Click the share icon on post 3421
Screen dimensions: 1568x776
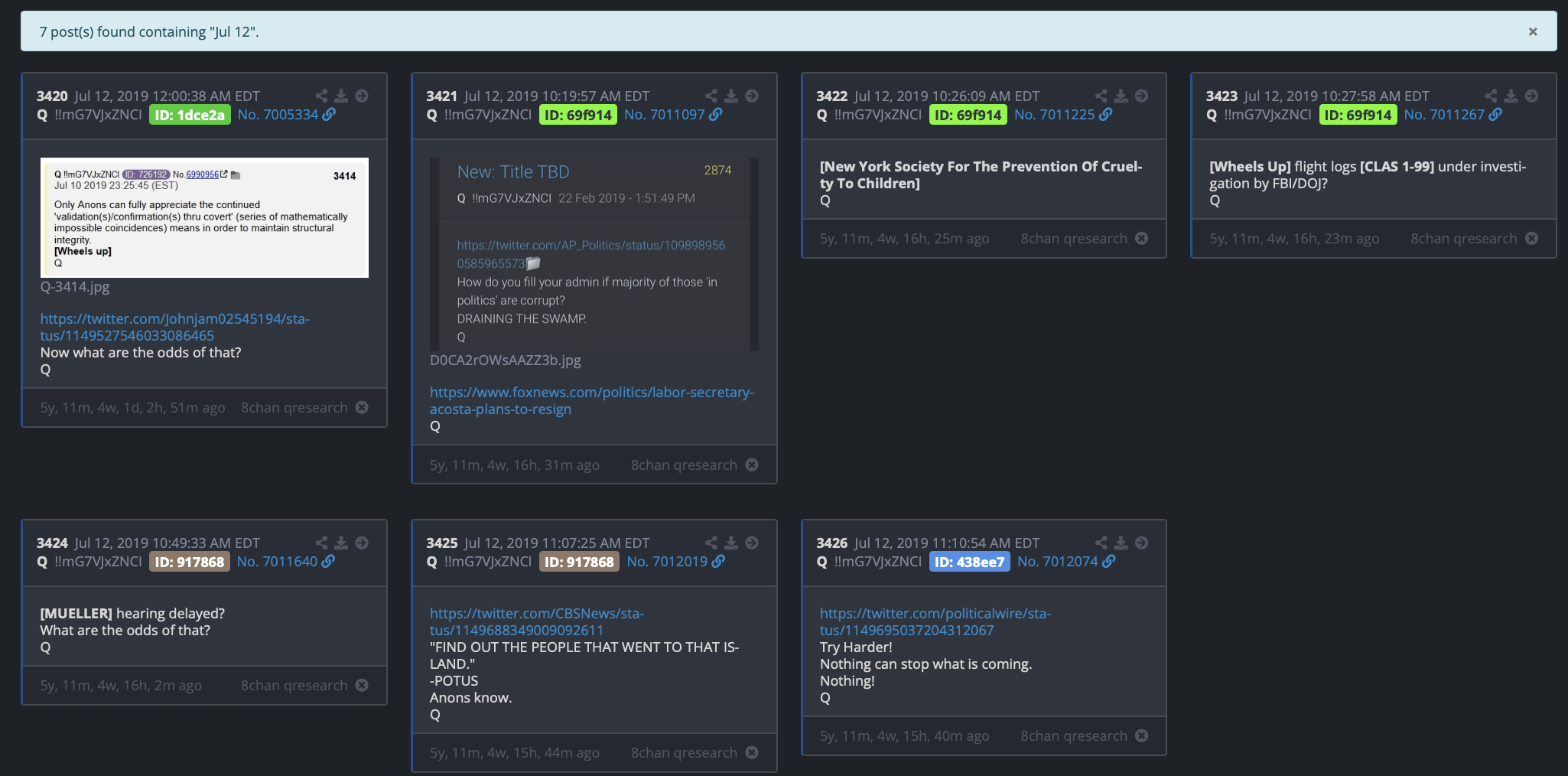click(x=711, y=96)
